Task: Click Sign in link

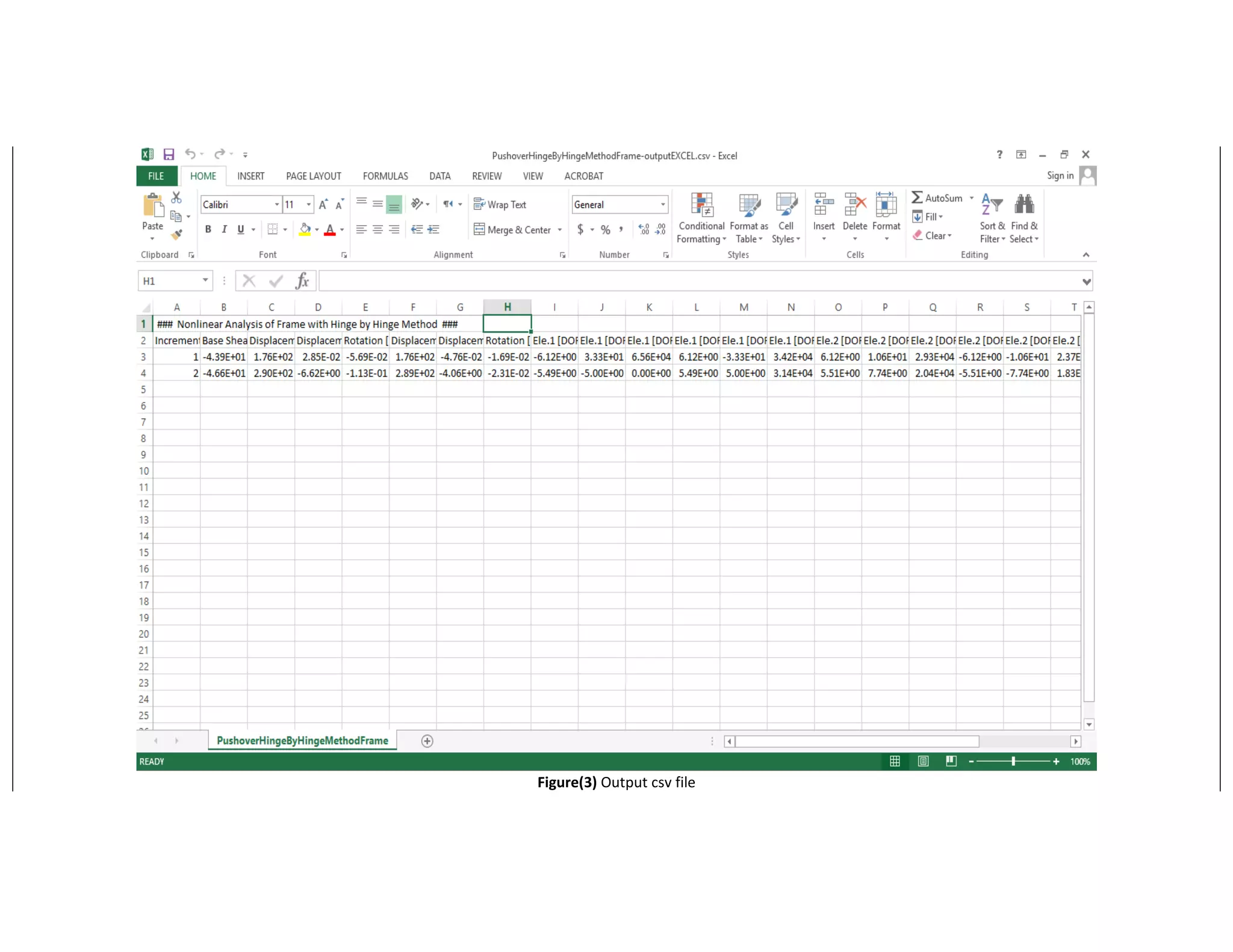Action: (x=1060, y=176)
